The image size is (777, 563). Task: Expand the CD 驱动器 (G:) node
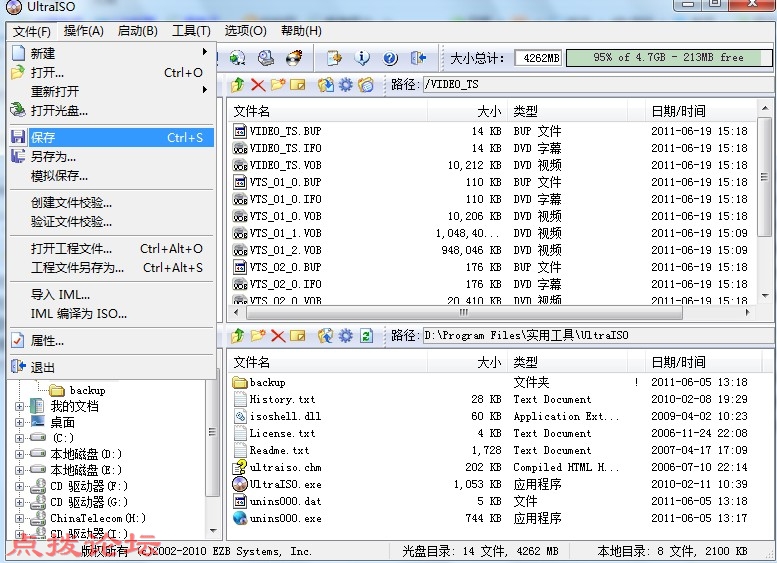click(19, 502)
